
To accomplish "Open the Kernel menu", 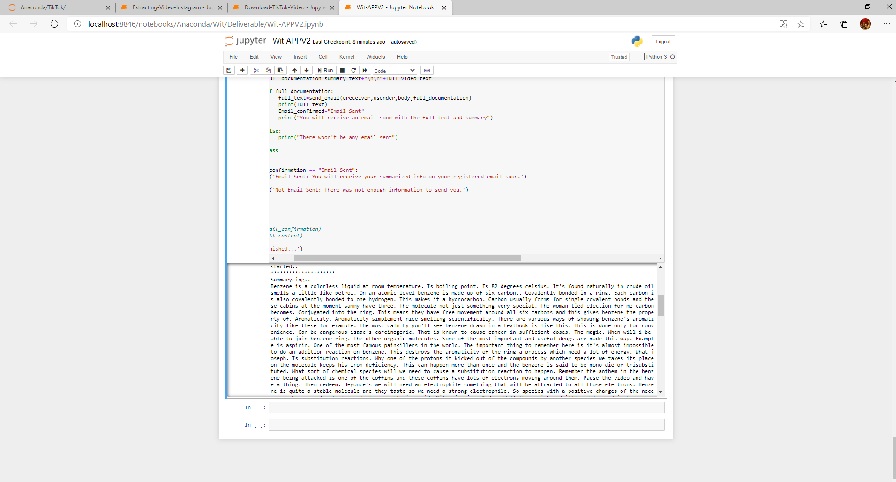I will point(346,57).
